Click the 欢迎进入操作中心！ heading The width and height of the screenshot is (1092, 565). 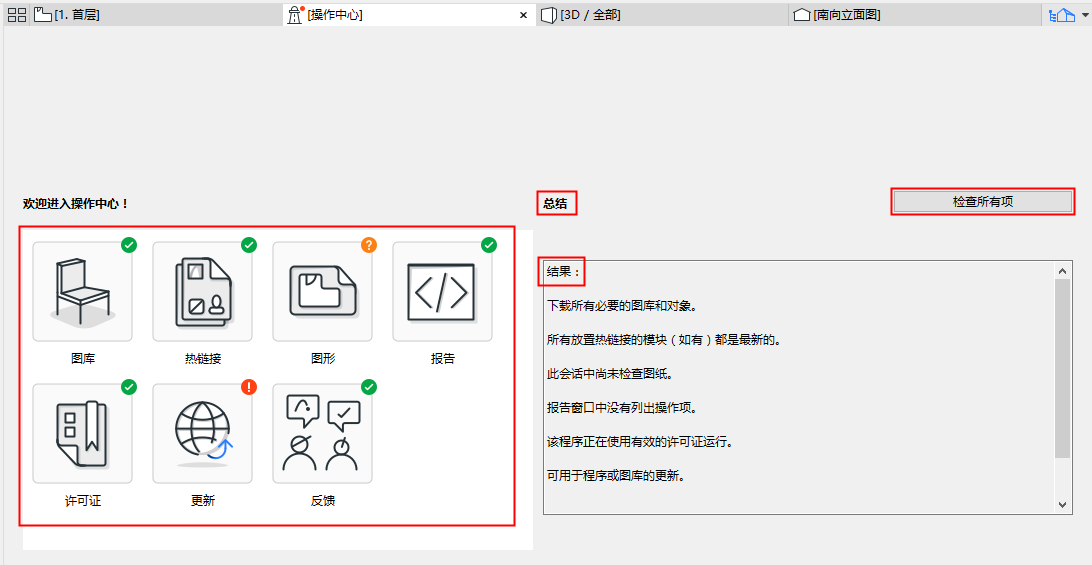point(76,204)
